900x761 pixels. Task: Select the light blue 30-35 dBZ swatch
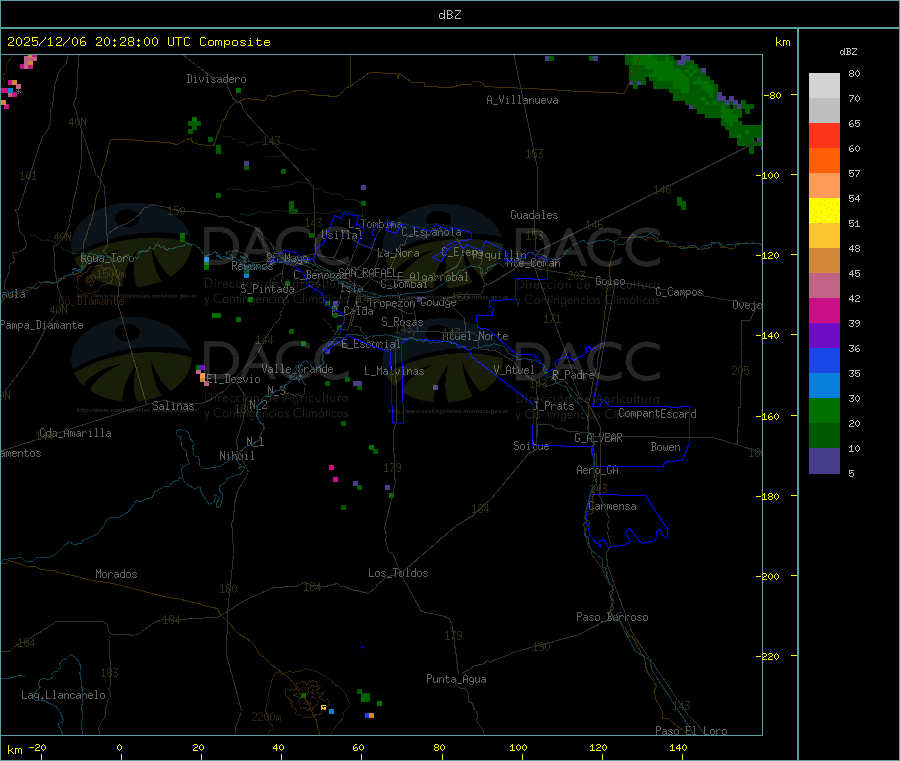[824, 386]
